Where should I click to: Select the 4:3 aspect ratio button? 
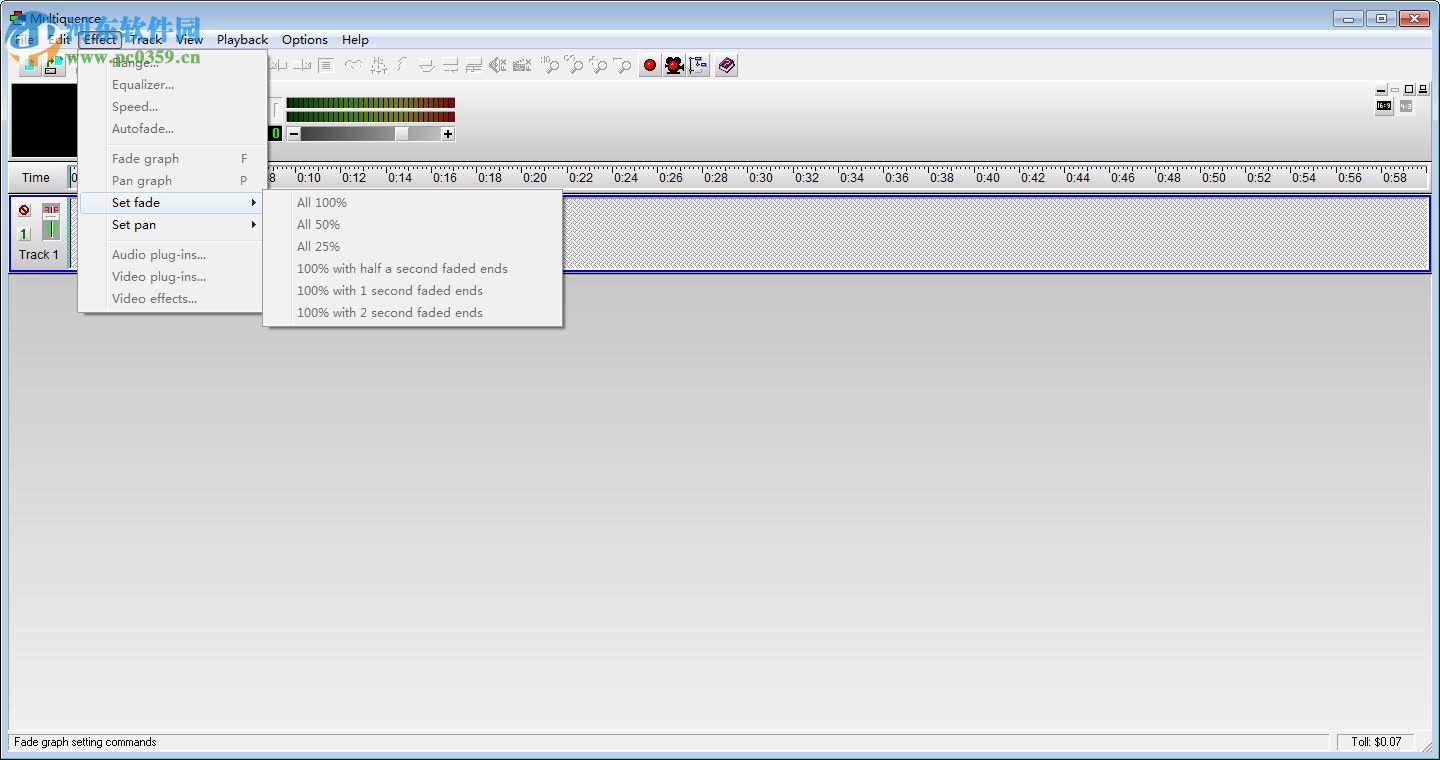coord(1406,106)
